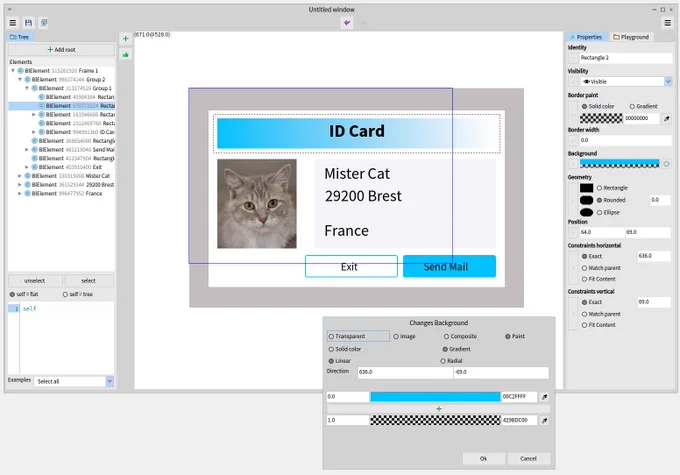This screenshot has height=475, width=680.
Task: Add a gradient stop with green plus
Action: 439,409
